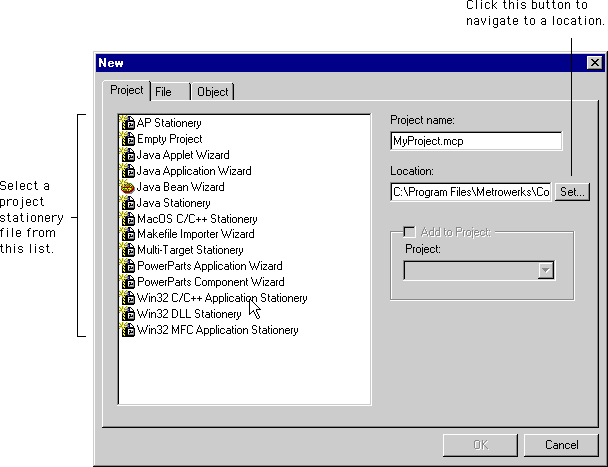The height and width of the screenshot is (467, 608).
Task: Click the Cancel button
Action: (x=561, y=445)
